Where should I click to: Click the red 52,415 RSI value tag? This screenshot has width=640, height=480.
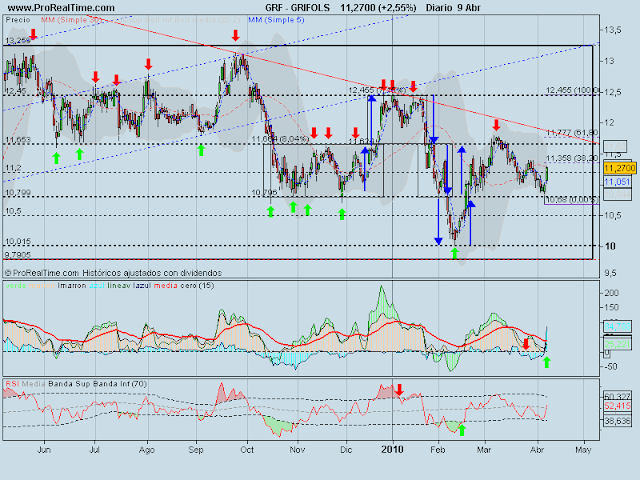coord(617,406)
